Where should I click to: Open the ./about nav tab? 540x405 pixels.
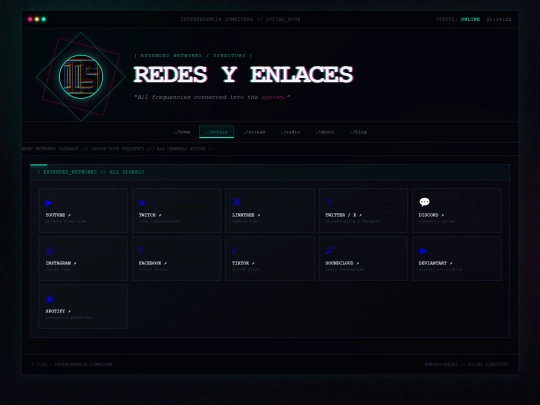point(325,132)
